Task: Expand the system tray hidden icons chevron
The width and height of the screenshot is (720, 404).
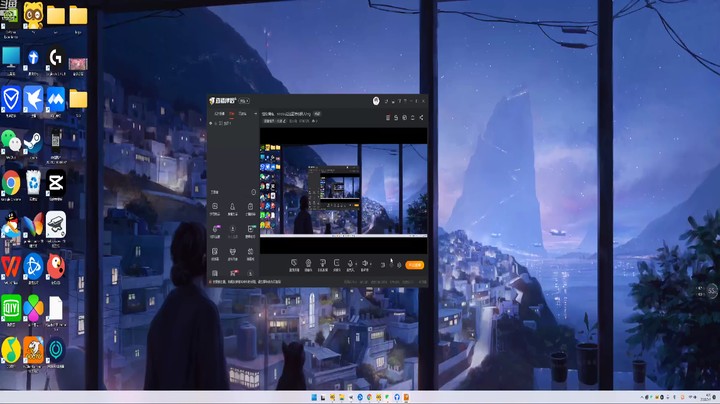Action: tap(642, 397)
